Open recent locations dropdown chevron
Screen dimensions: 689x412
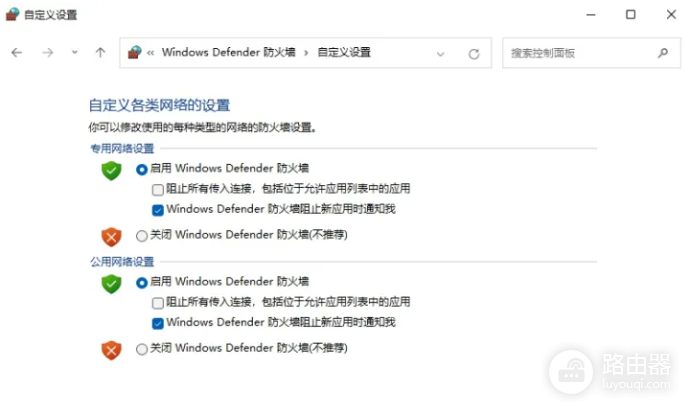coord(75,52)
